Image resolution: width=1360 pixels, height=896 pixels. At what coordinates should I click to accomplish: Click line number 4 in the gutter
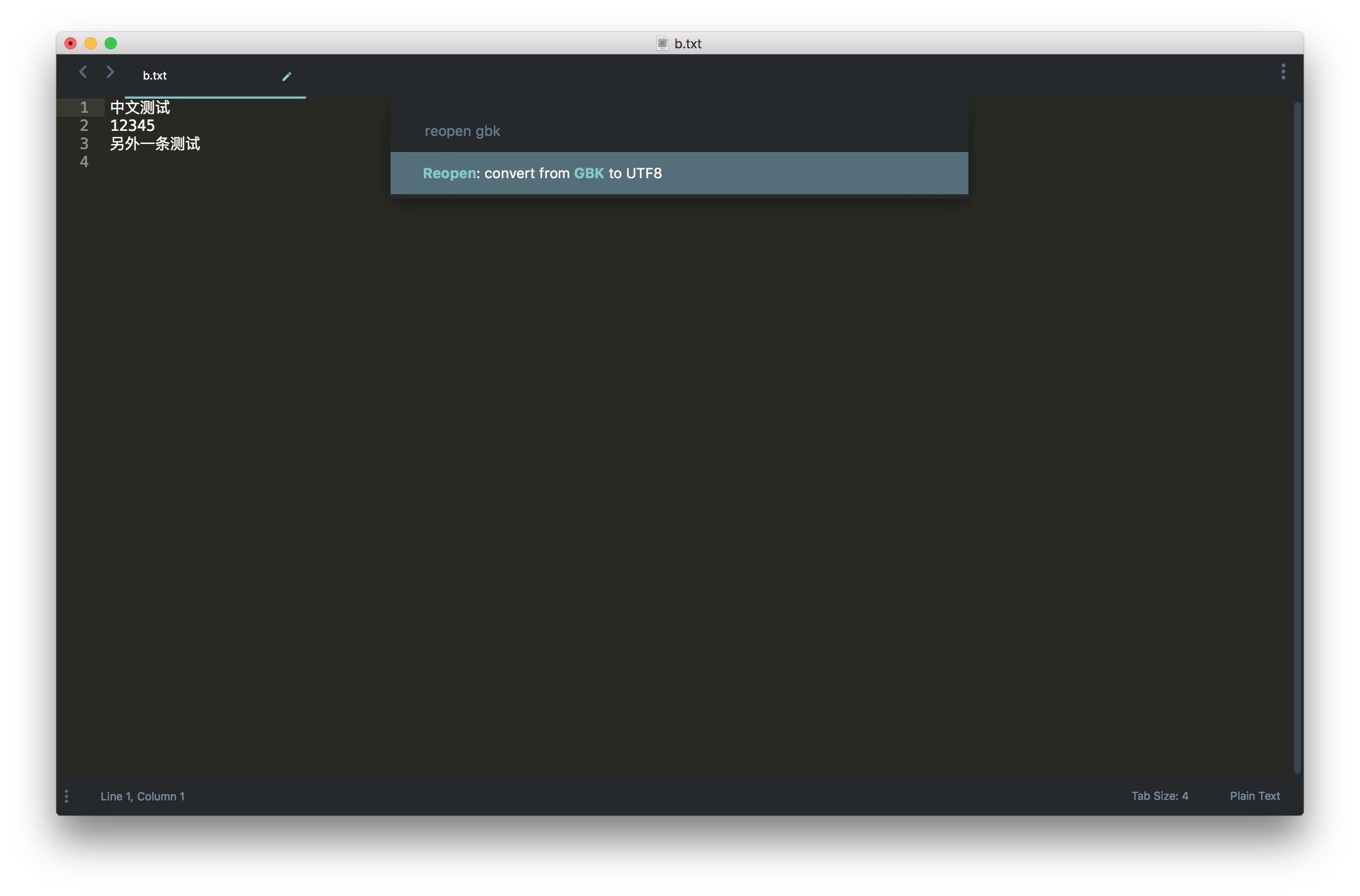[84, 162]
